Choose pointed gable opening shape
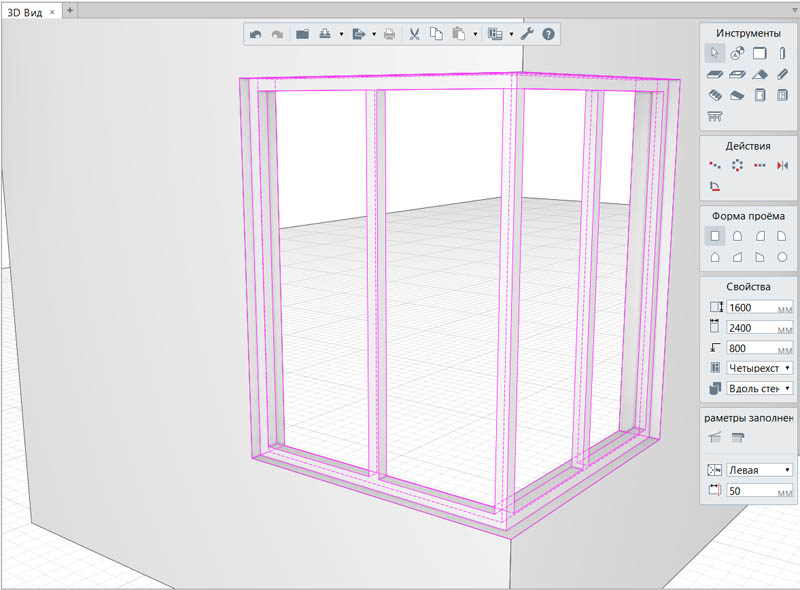800x590 pixels. [x=715, y=257]
